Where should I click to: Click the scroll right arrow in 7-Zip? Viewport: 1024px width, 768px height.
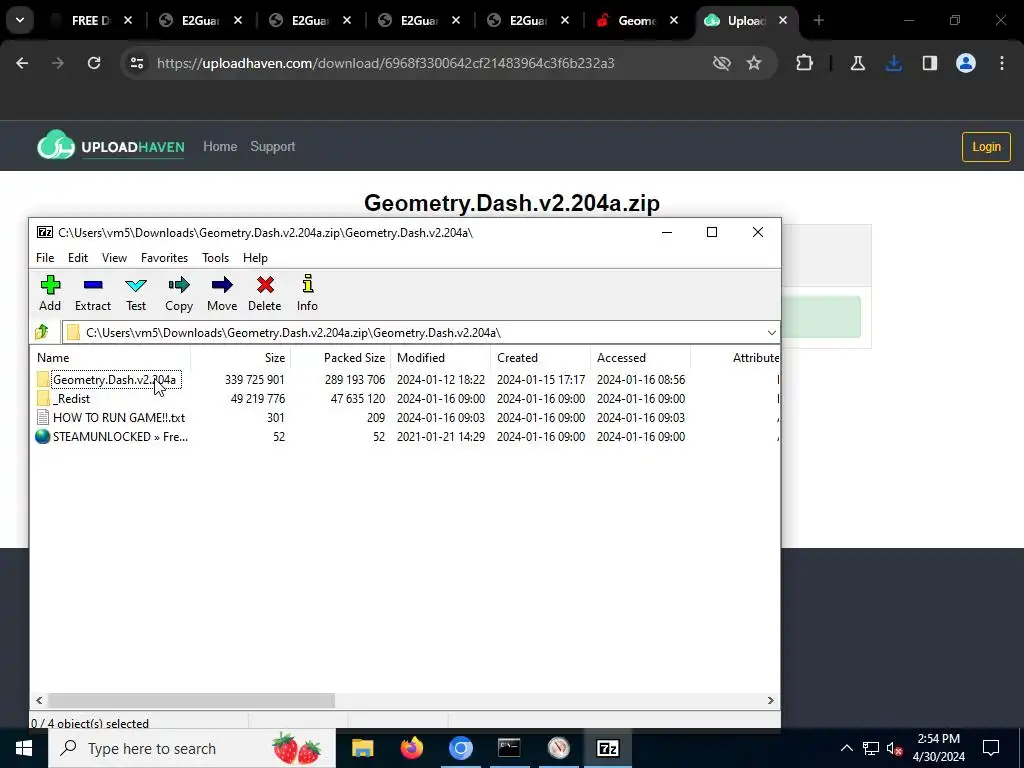tap(771, 700)
